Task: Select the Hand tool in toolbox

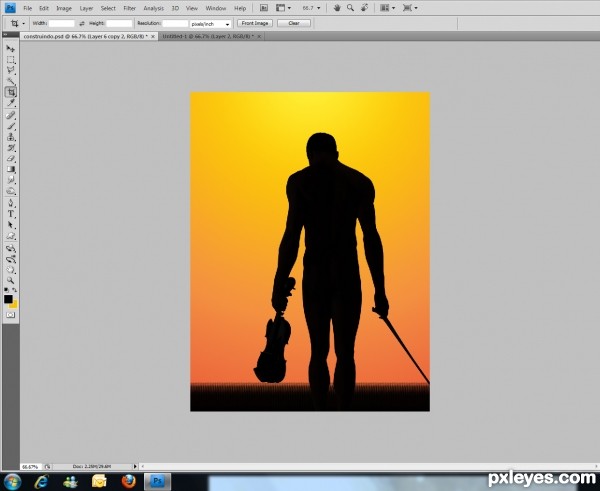Action: coord(10,270)
